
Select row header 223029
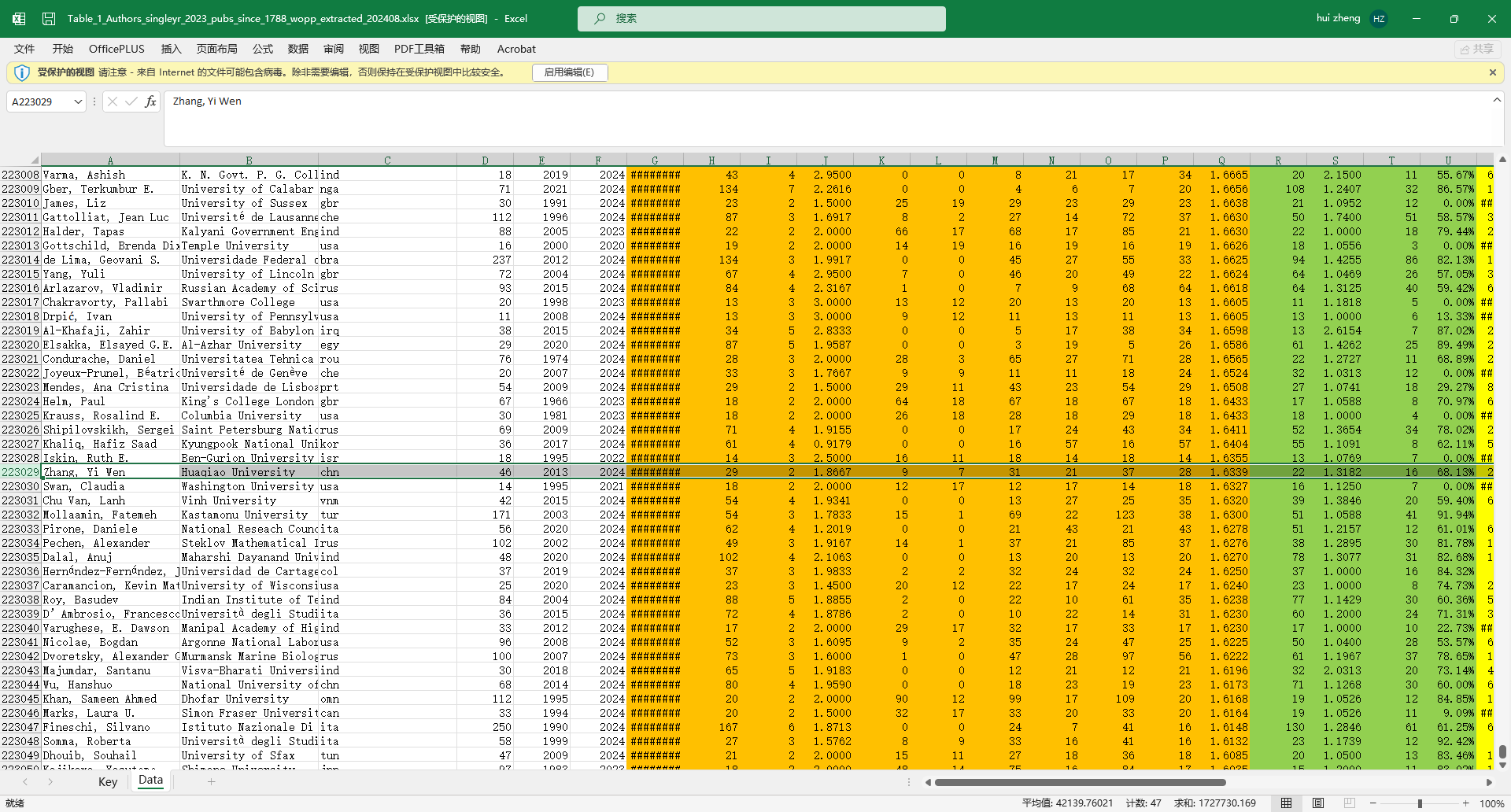pyautogui.click(x=20, y=472)
